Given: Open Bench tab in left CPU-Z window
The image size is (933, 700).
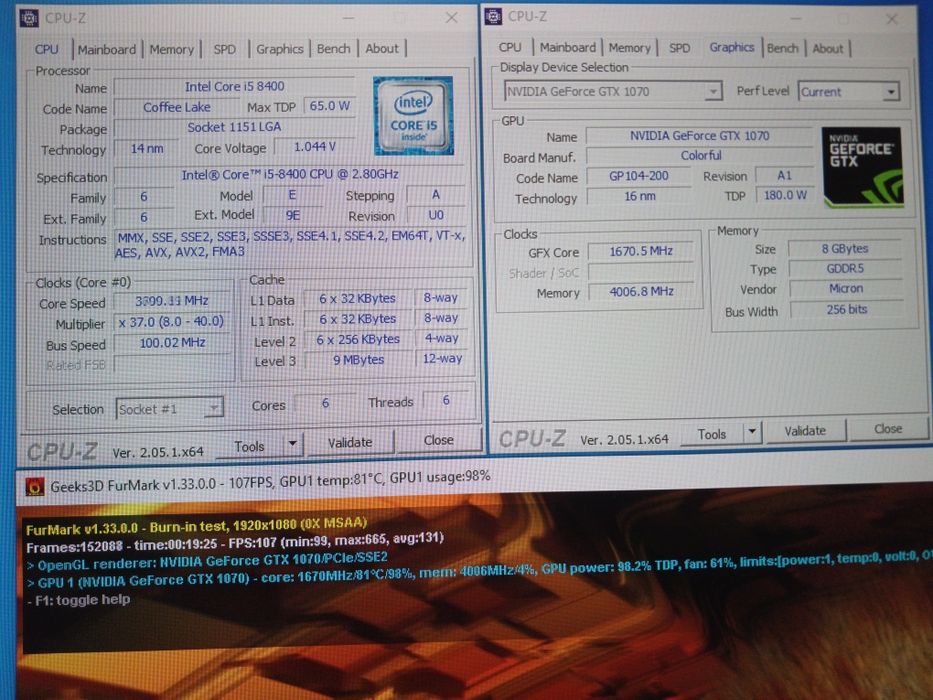Looking at the screenshot, I should pos(333,49).
